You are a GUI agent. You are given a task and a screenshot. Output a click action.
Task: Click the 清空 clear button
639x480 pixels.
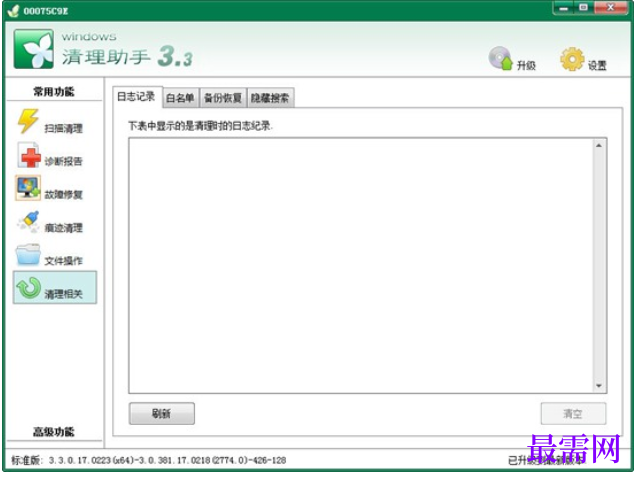point(573,414)
